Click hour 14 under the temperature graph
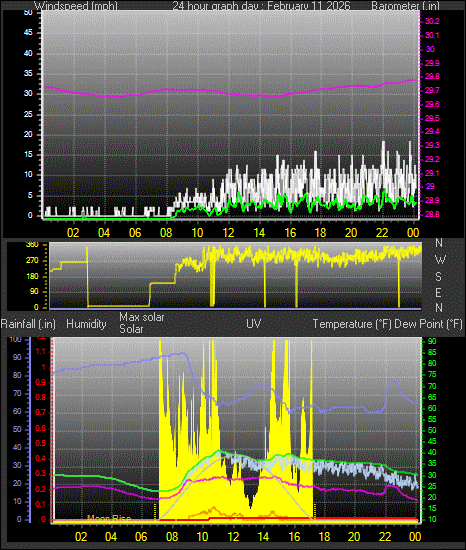Screen dimensions: 466x550 (263, 537)
